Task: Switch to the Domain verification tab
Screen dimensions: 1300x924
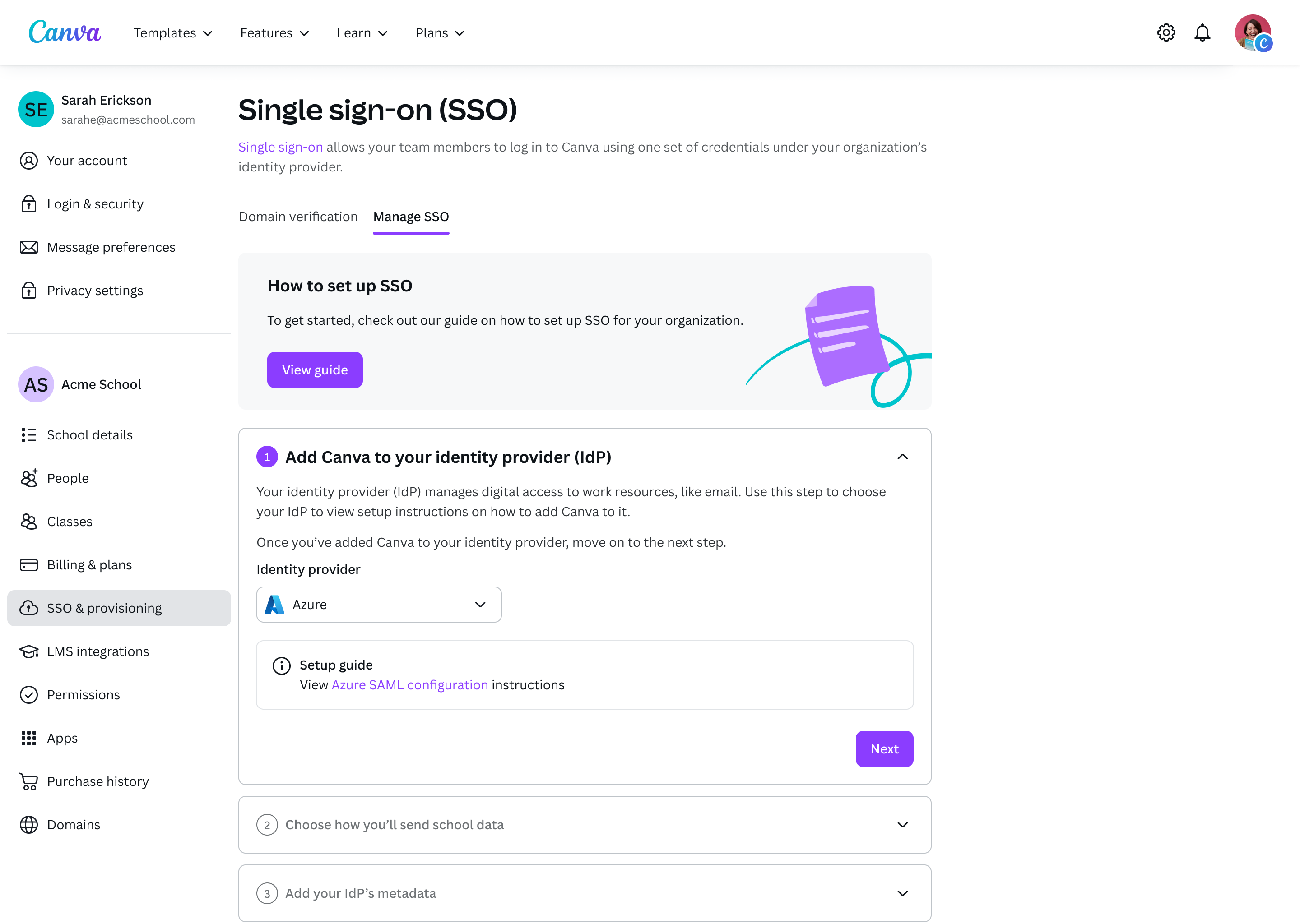Action: click(x=298, y=216)
